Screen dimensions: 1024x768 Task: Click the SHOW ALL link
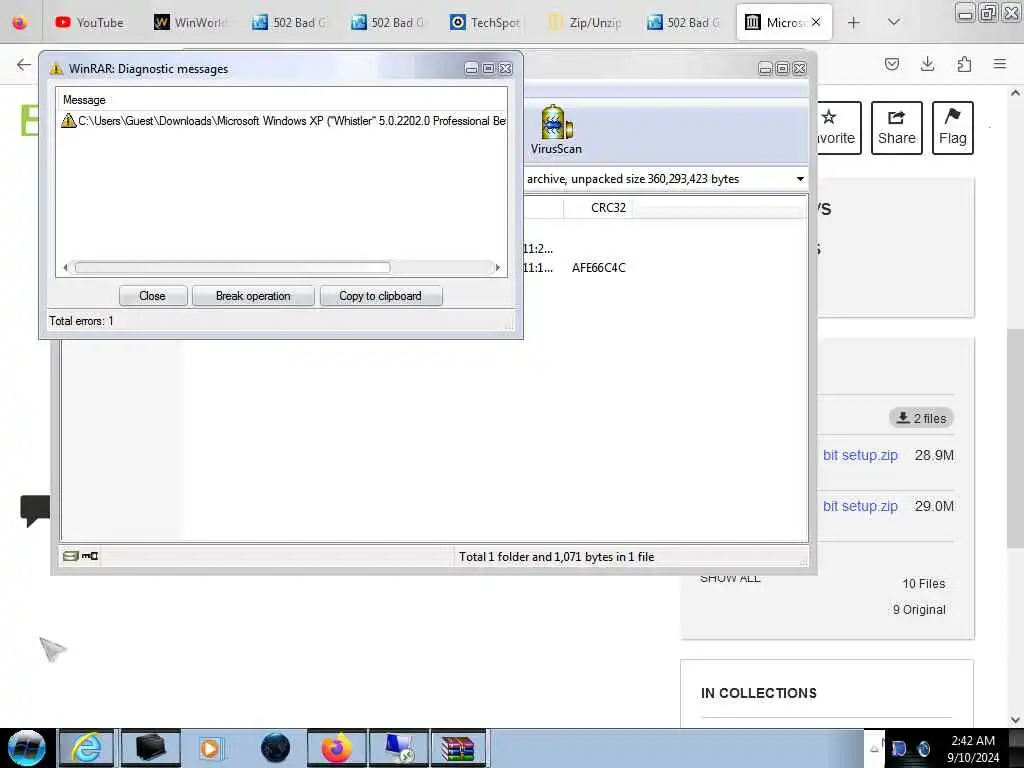(729, 579)
